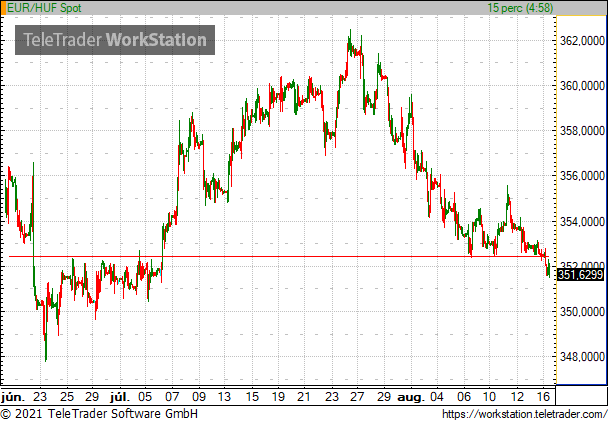Click the júl. month label on time axis
608x423 pixels.
[x=120, y=397]
